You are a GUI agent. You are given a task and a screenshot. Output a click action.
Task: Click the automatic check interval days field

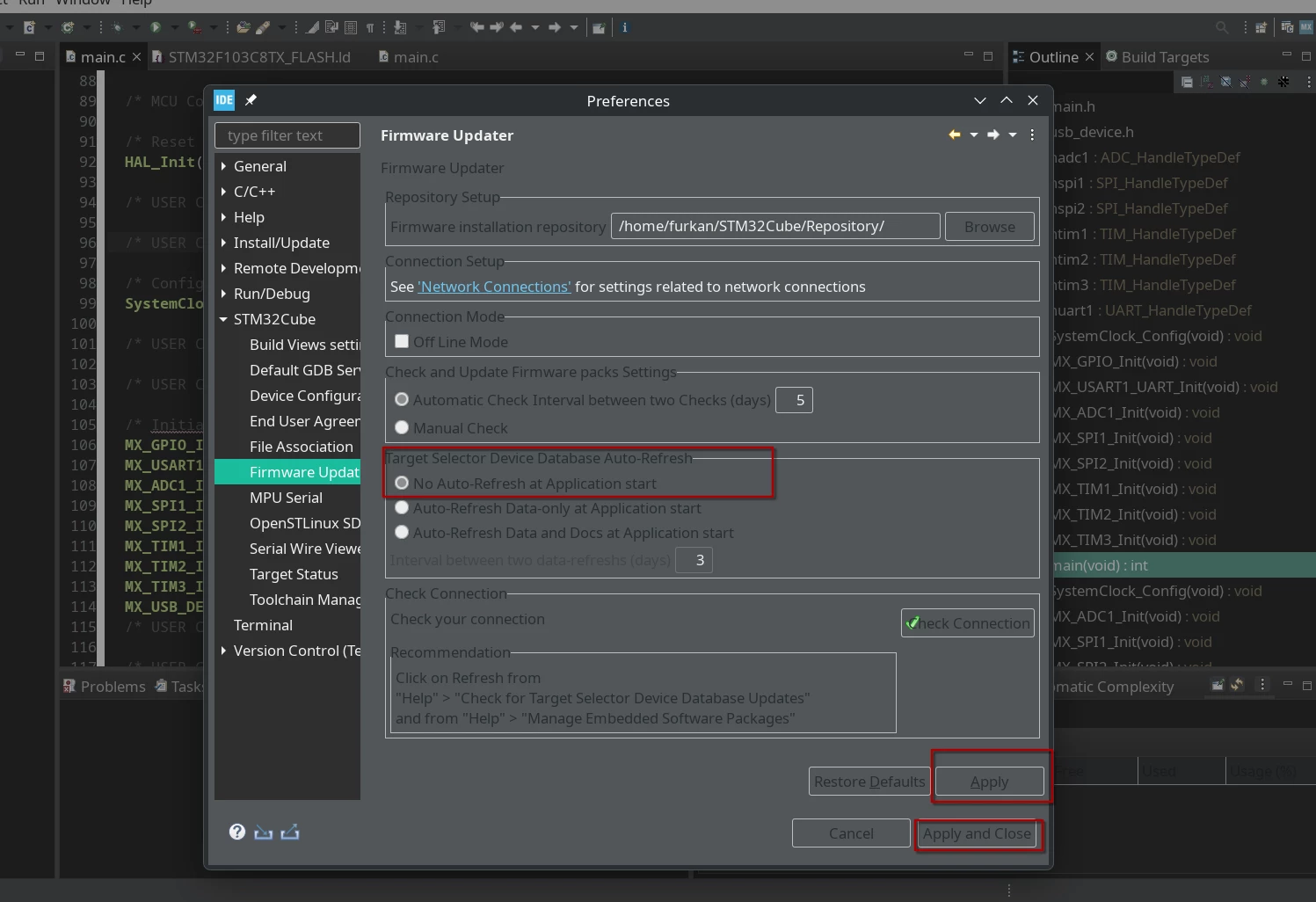(794, 400)
